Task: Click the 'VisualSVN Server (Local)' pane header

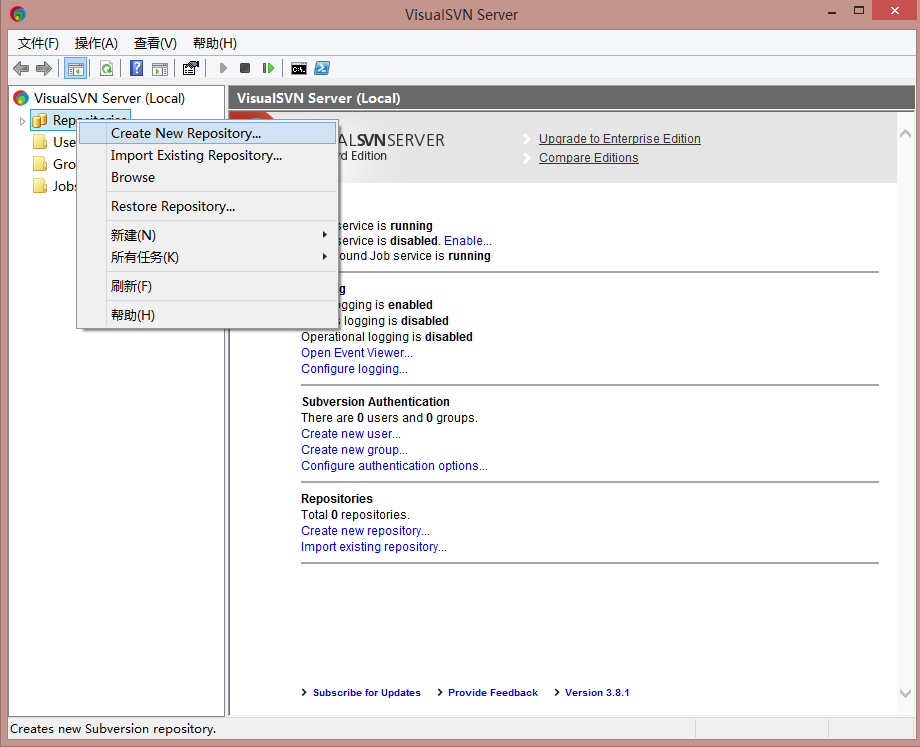Action: click(319, 98)
